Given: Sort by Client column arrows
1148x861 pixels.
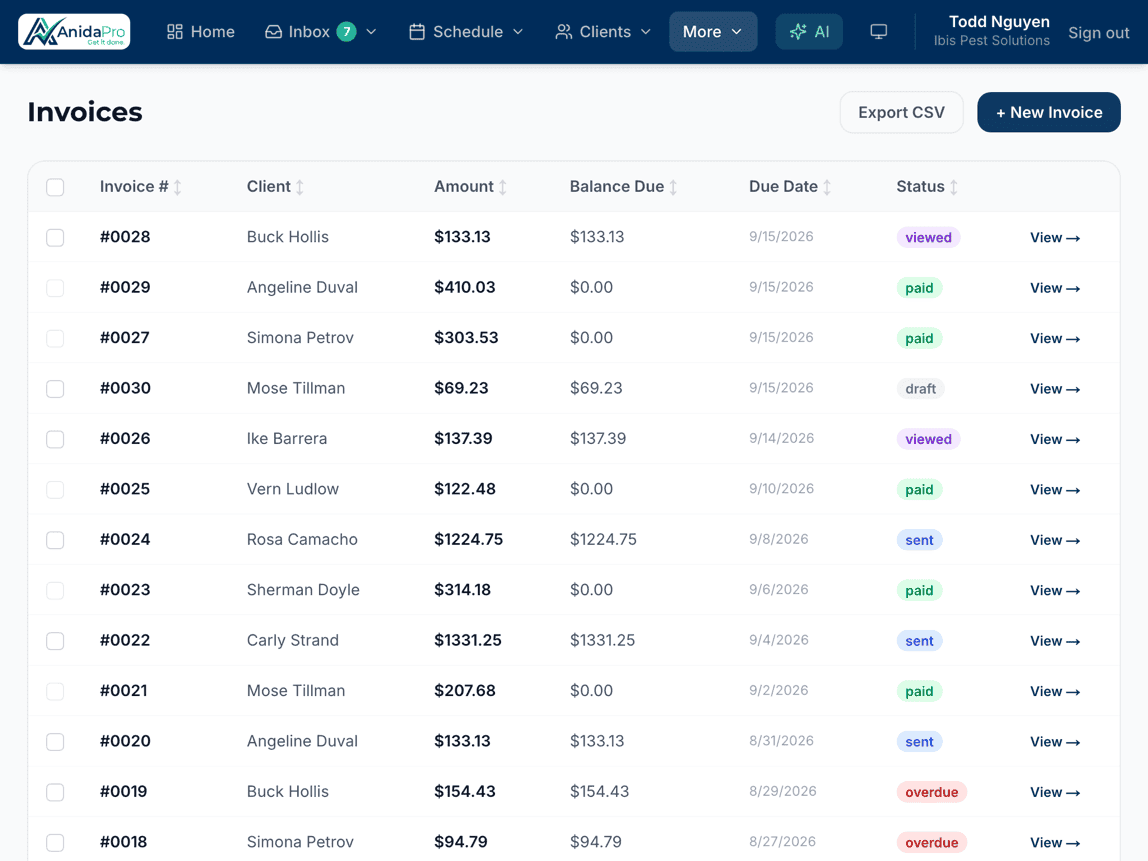Looking at the screenshot, I should click(x=299, y=187).
